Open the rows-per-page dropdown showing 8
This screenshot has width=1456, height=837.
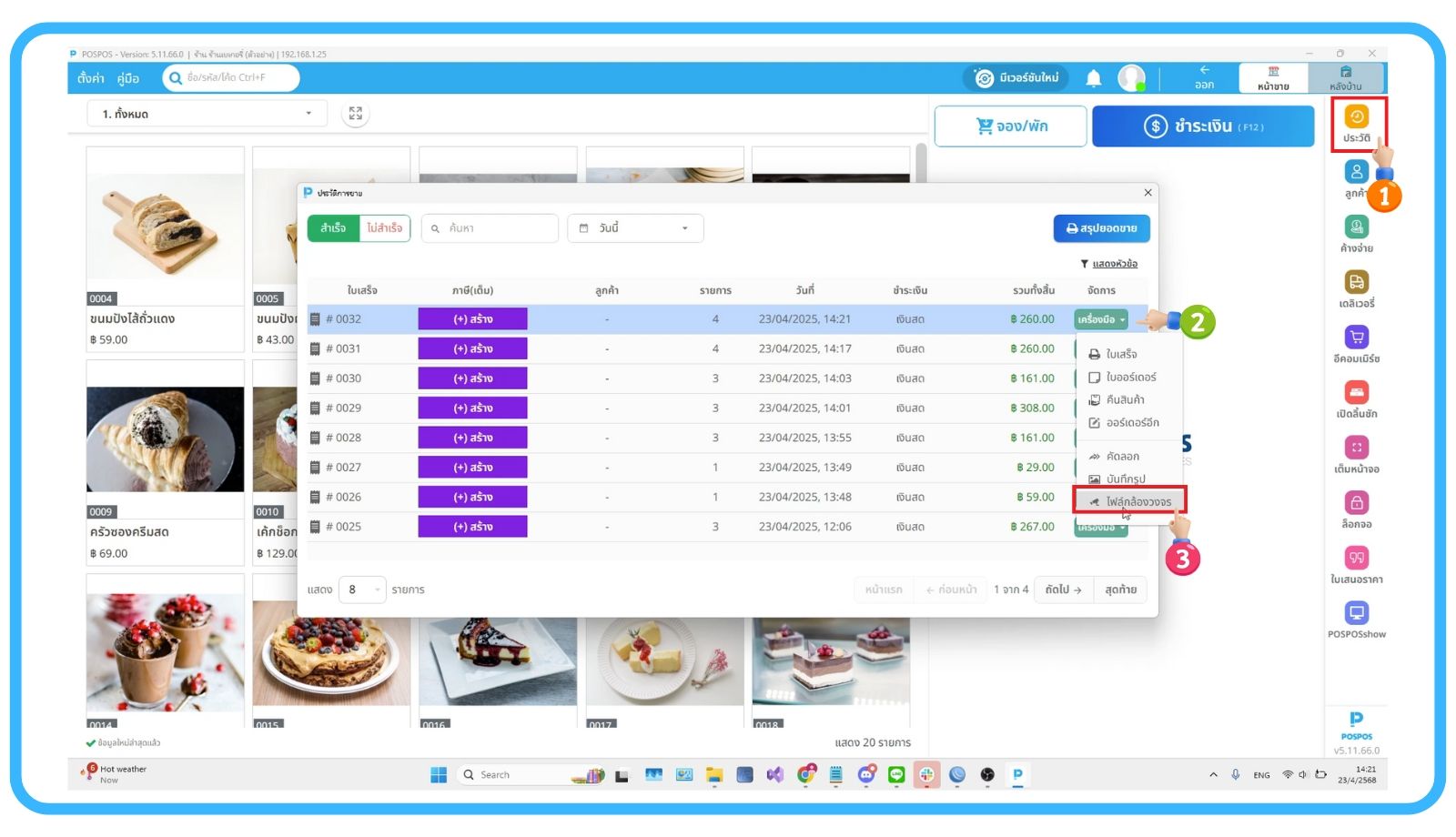tap(362, 590)
